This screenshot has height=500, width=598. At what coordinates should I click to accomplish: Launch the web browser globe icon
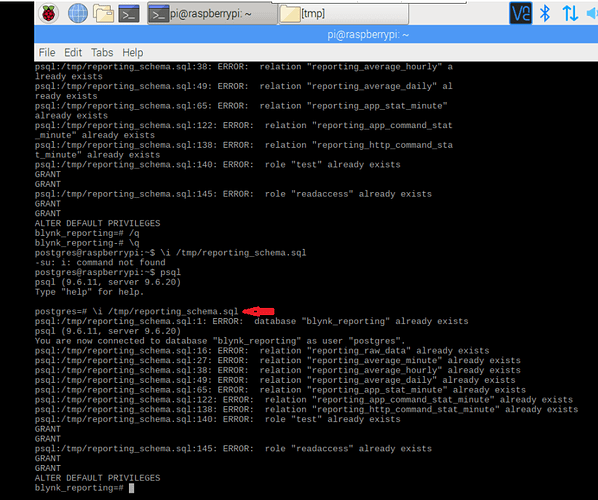click(77, 14)
